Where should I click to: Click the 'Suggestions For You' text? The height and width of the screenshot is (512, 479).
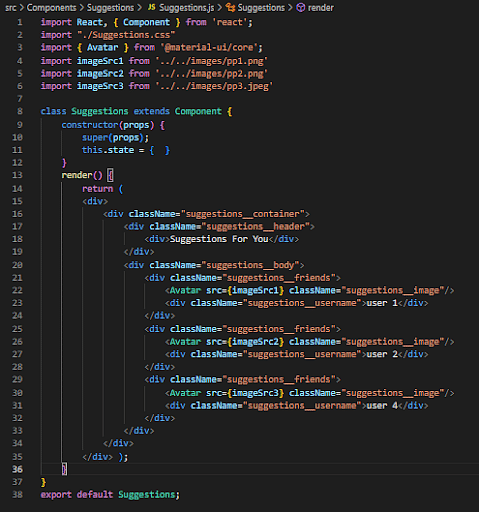(x=219, y=239)
